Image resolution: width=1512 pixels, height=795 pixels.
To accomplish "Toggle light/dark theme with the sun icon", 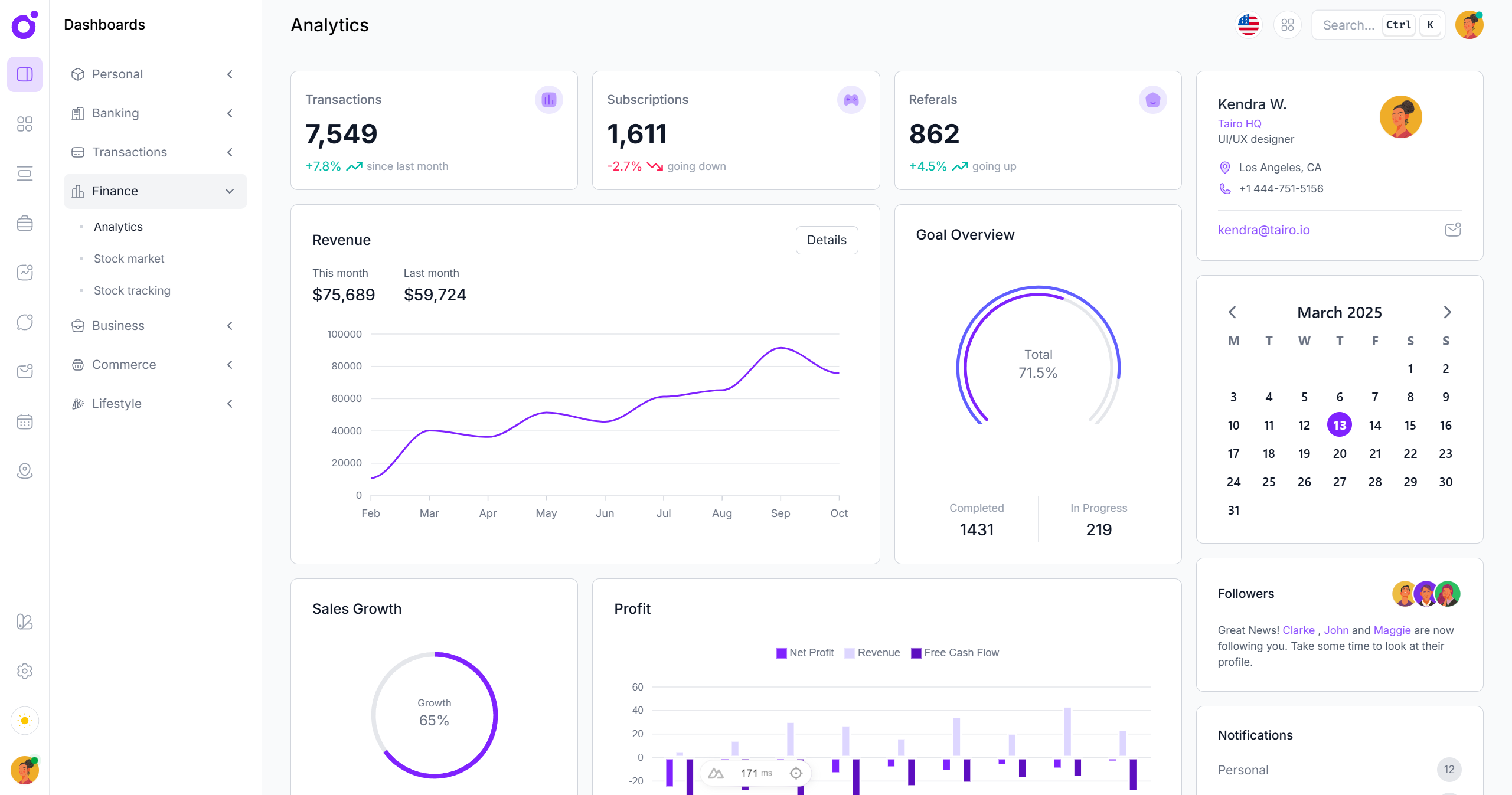I will pyautogui.click(x=24, y=721).
